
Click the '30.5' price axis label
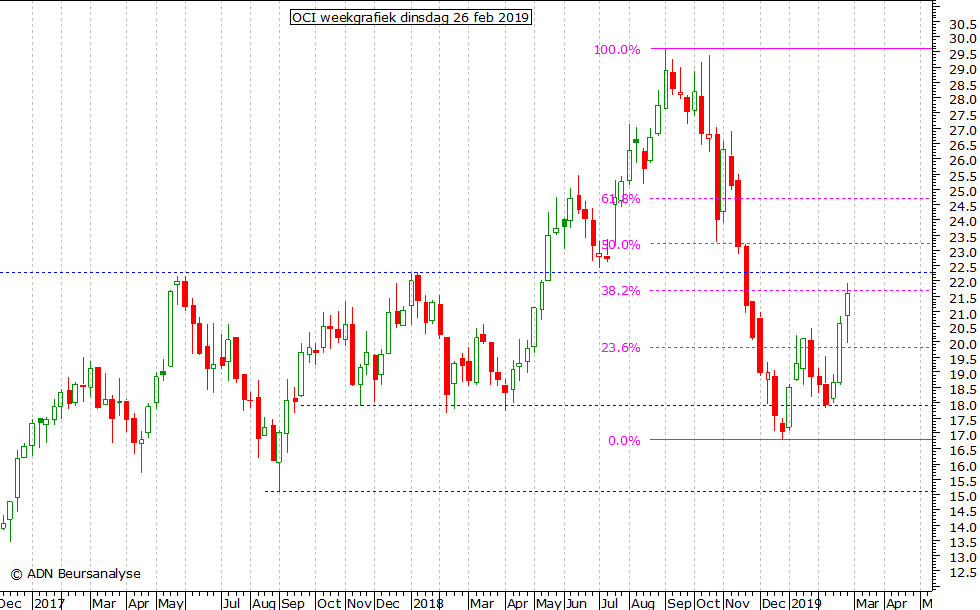962,24
